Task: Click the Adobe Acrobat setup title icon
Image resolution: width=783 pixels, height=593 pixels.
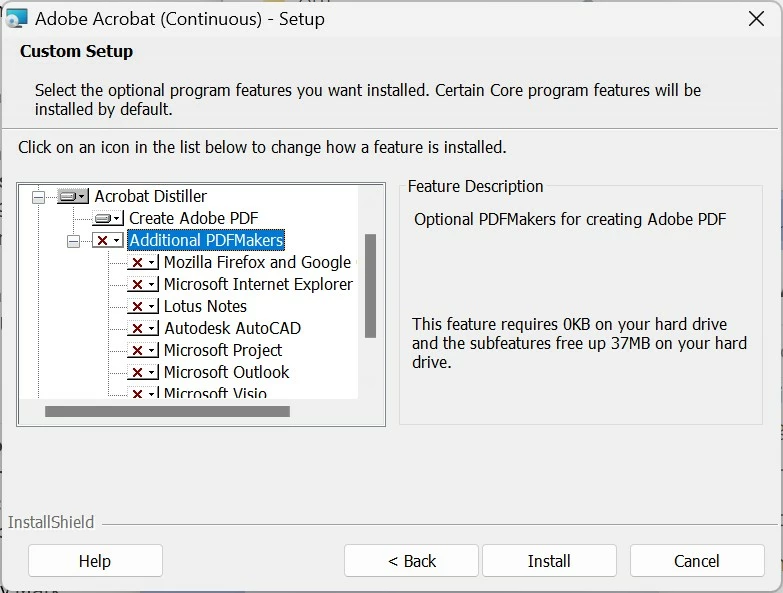Action: [x=16, y=19]
